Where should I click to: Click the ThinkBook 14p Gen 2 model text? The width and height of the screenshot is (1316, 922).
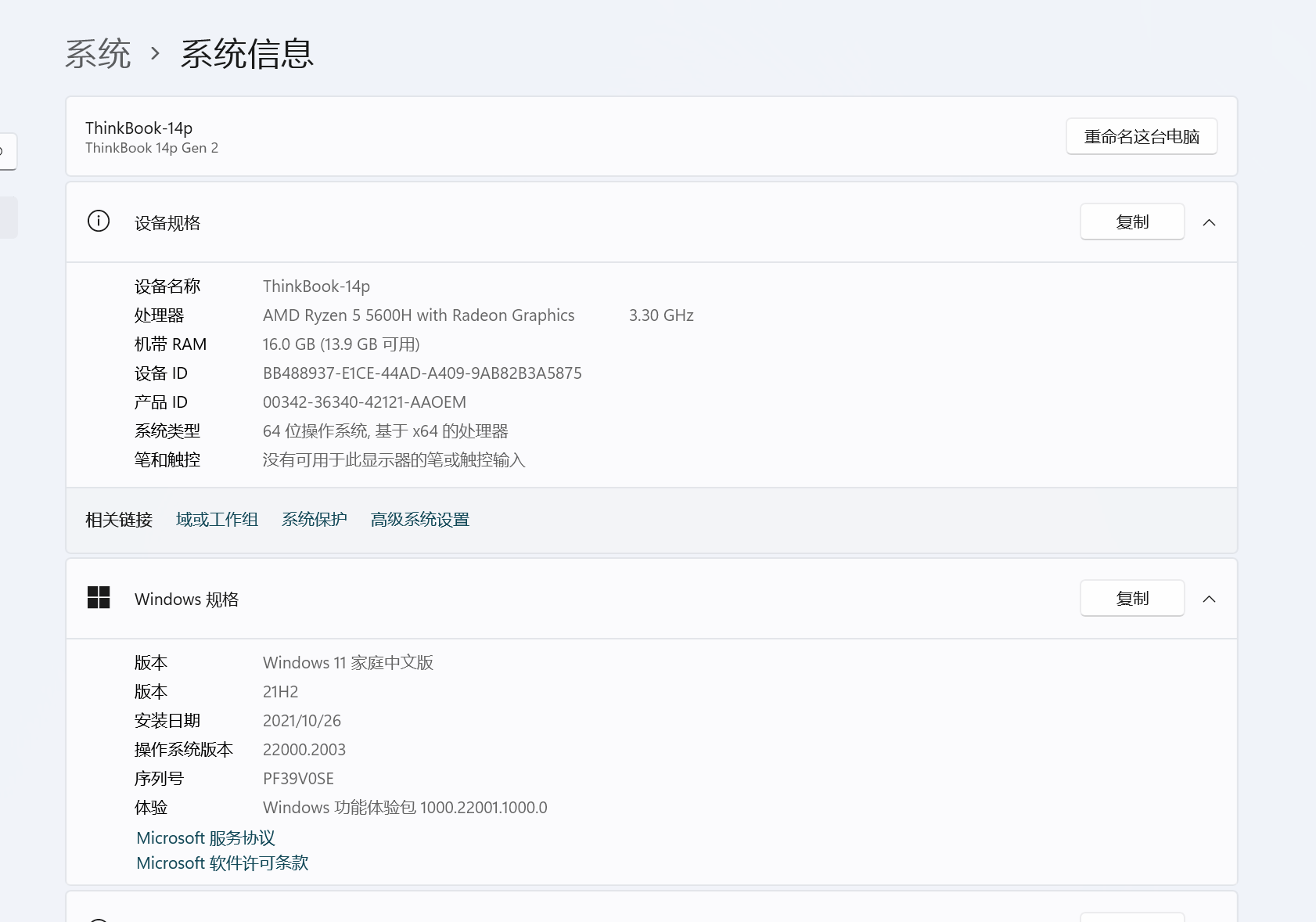152,148
